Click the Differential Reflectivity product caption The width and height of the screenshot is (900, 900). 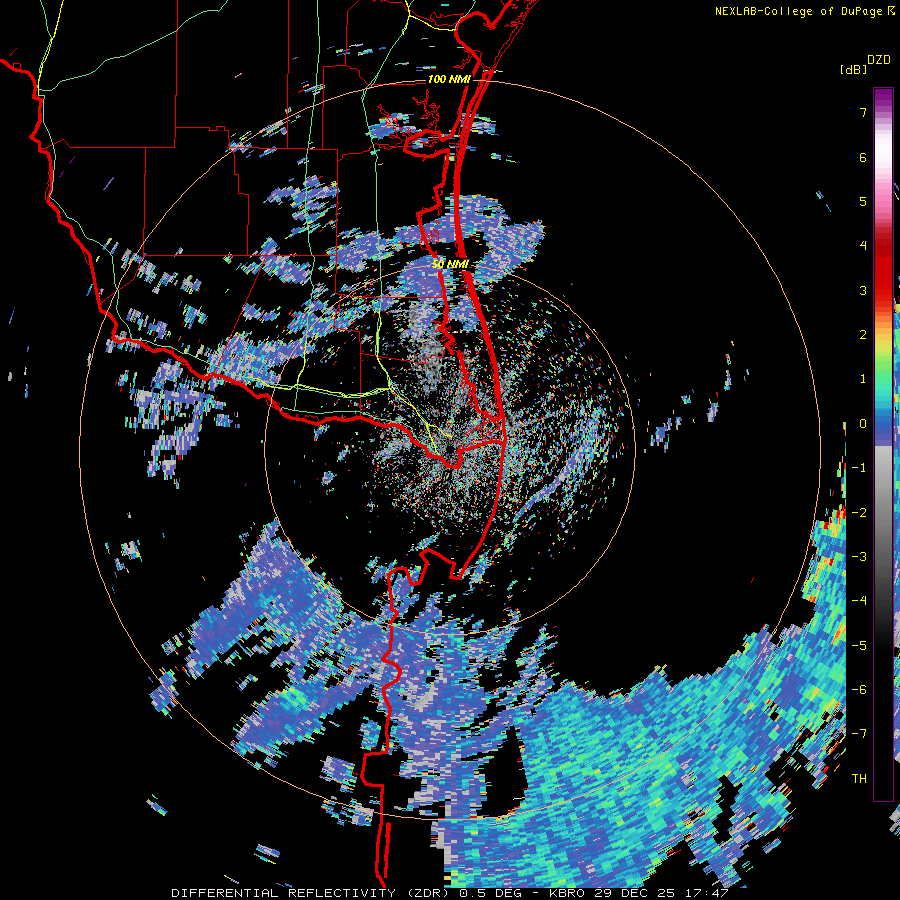pyautogui.click(x=450, y=893)
